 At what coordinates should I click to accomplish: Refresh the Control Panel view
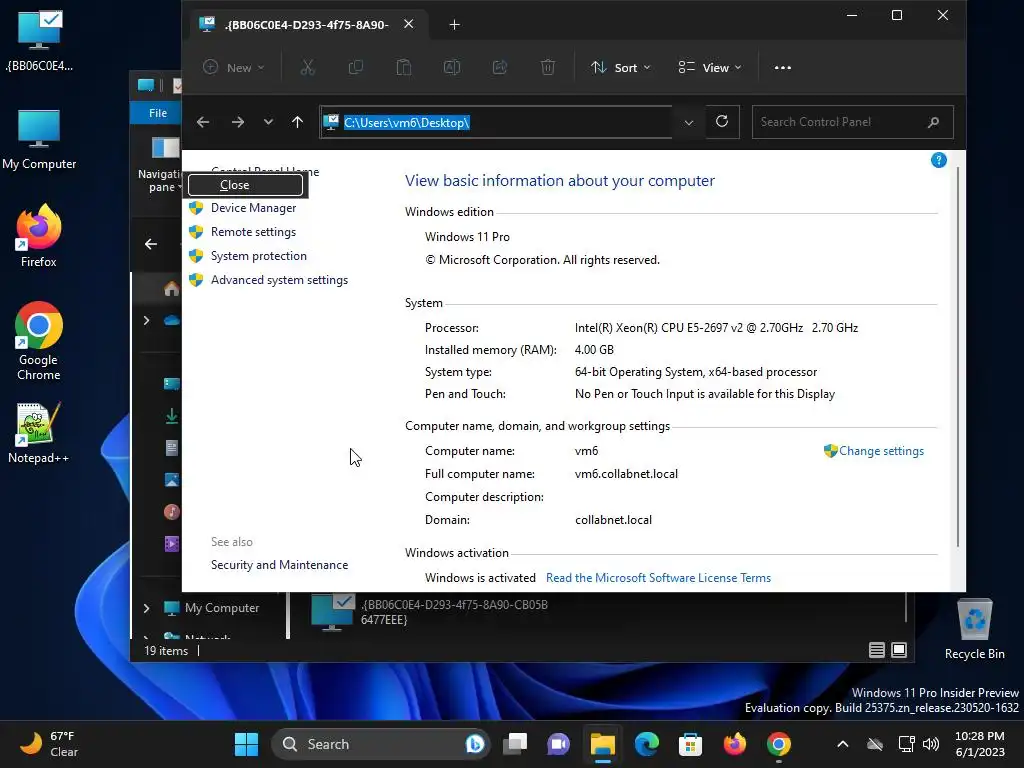tap(722, 121)
